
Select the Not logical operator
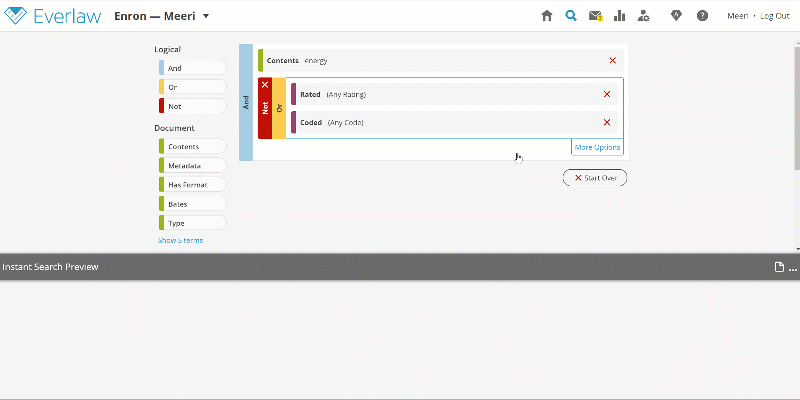(192, 106)
